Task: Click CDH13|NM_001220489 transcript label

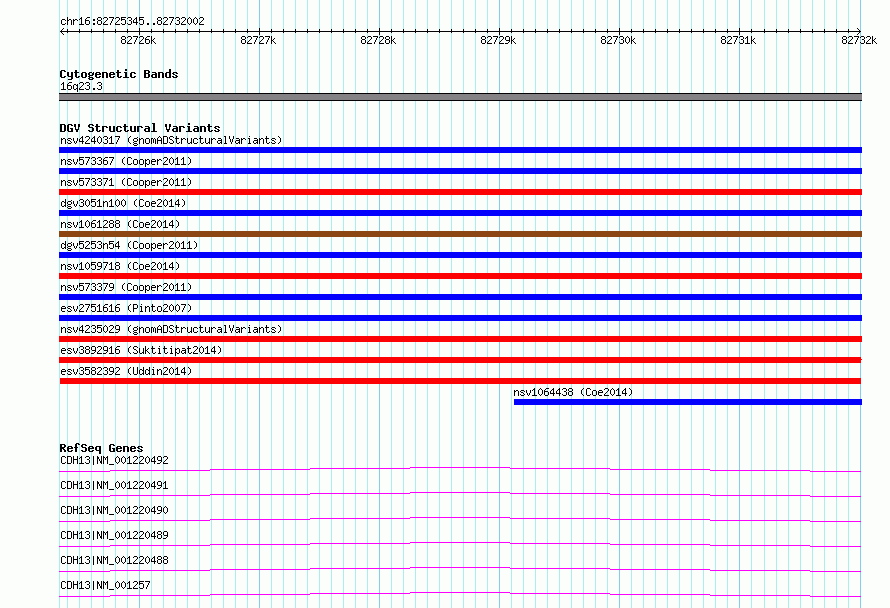Action: [x=114, y=535]
